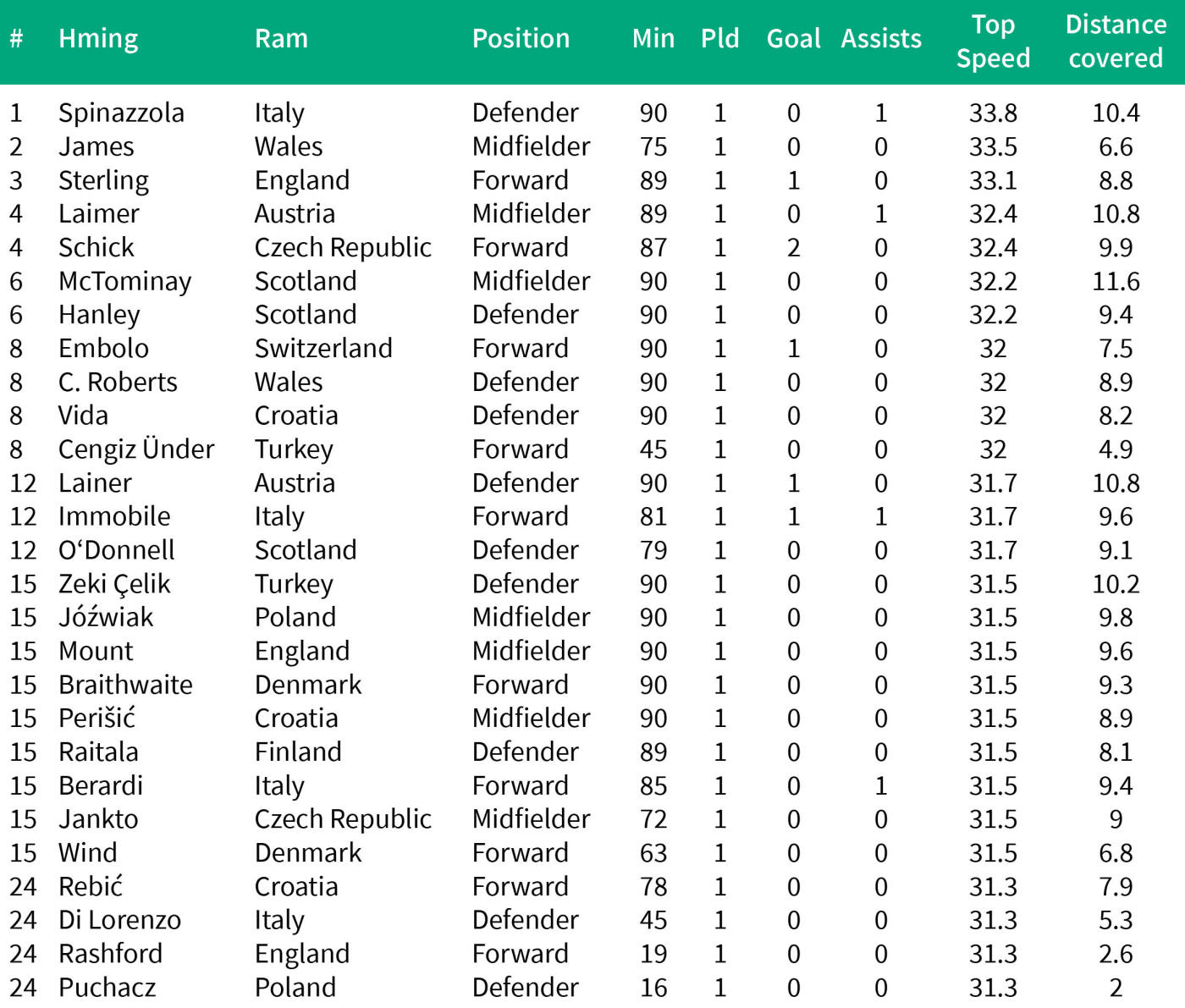Click the Assists column header
This screenshot has height=1008, width=1185.
coord(881,39)
